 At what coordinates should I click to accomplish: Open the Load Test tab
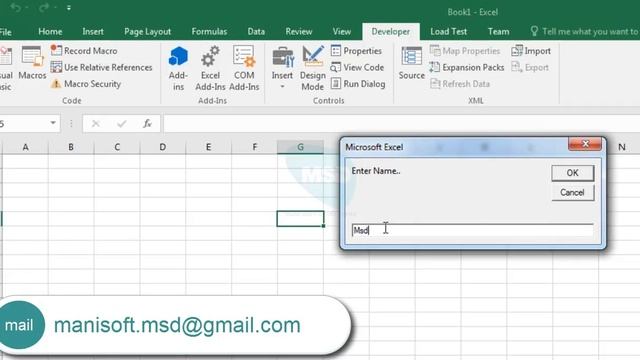click(x=448, y=31)
